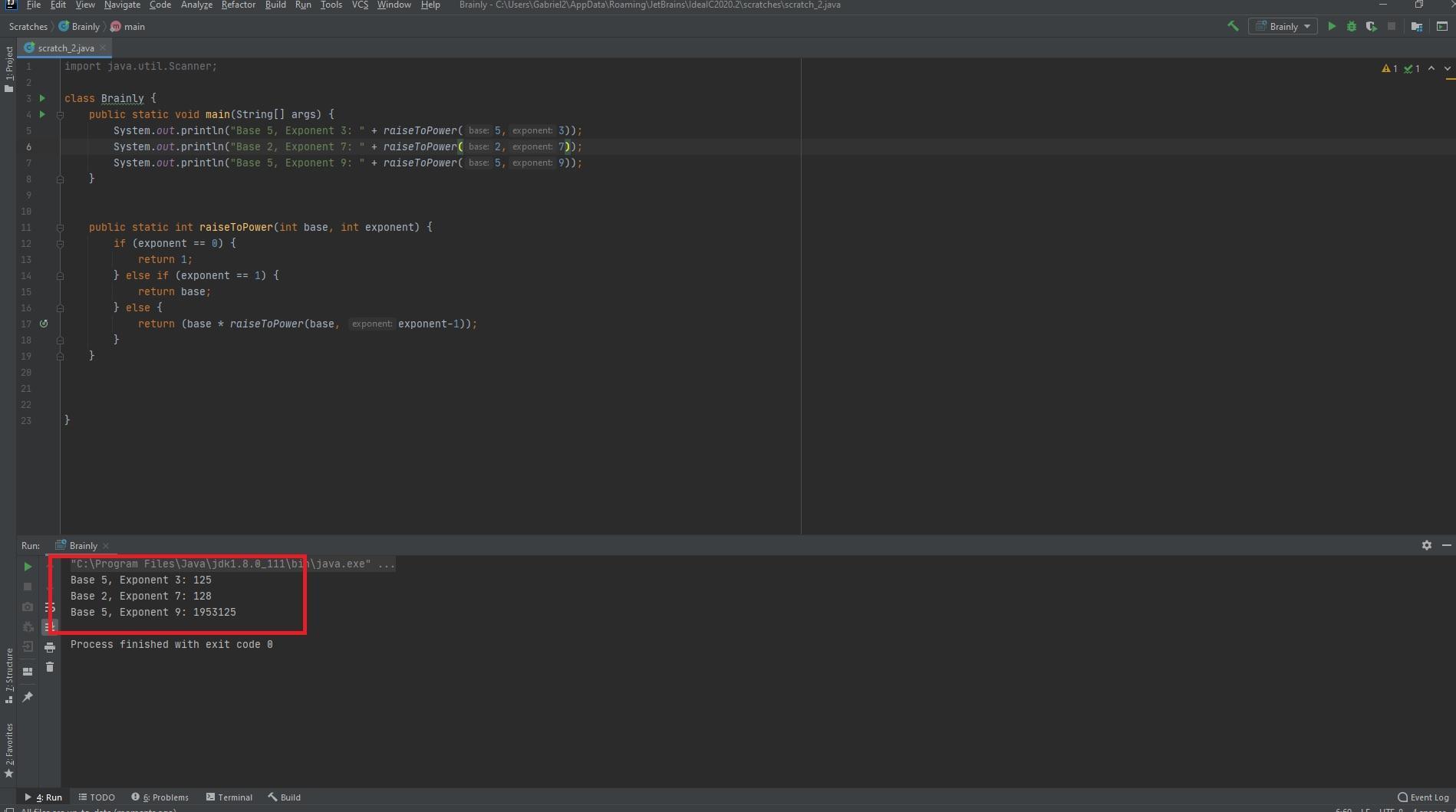Screen dimensions: 1456x812
Task: Open the Refactor menu
Action: pos(238,5)
